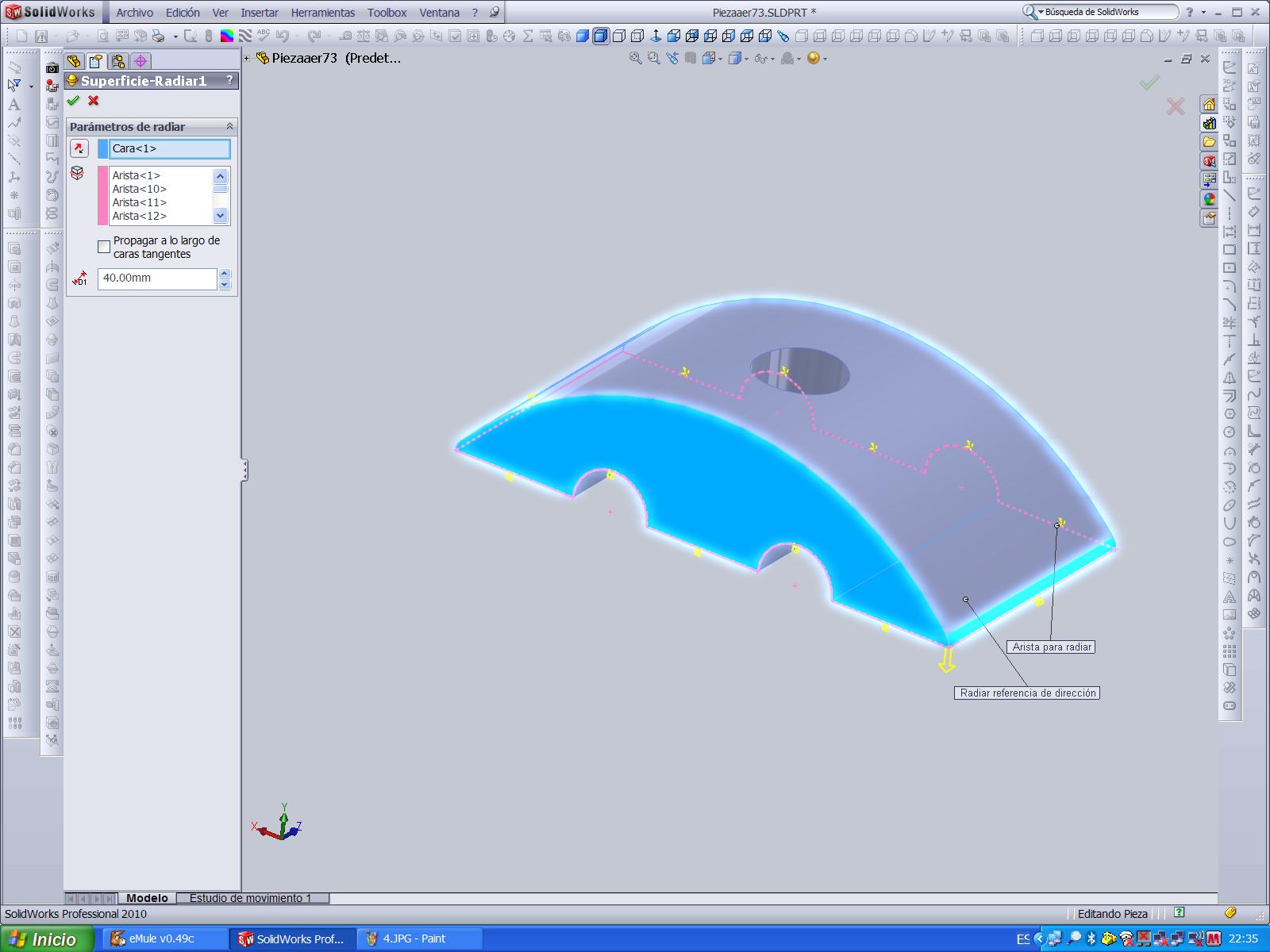
Task: Click the record video icon
Action: click(52, 86)
